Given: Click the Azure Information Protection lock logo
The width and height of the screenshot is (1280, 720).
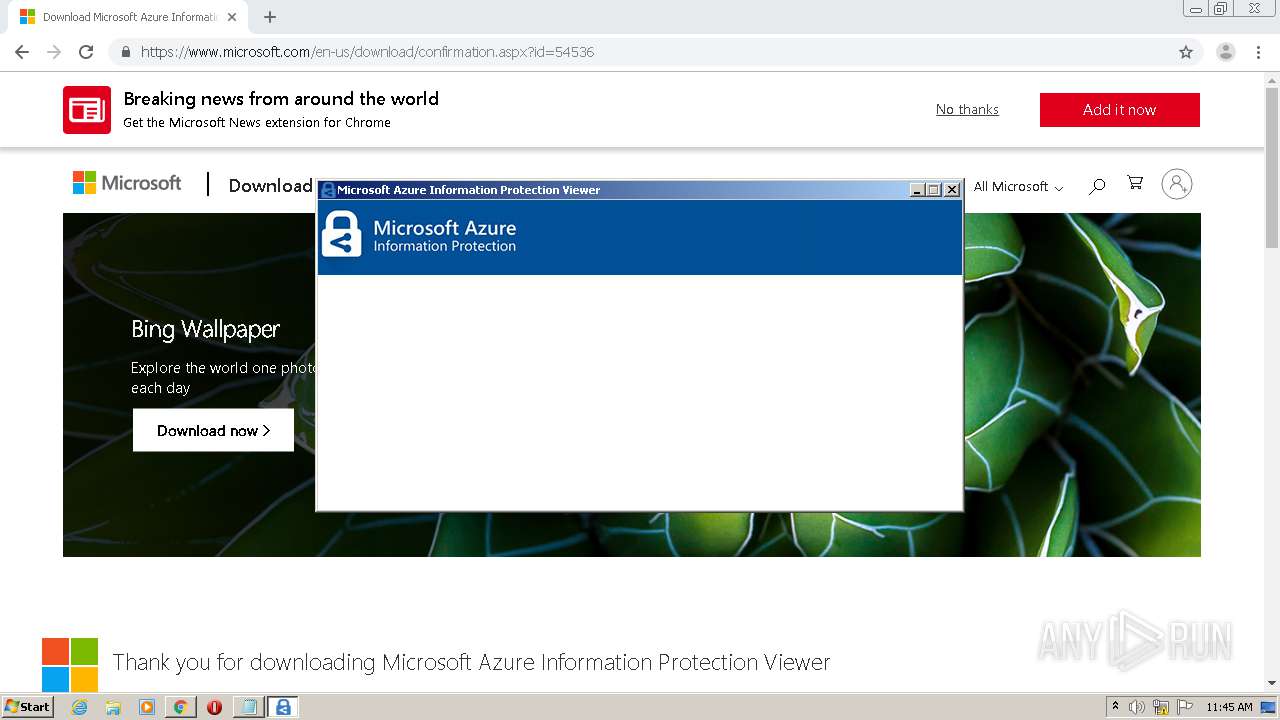Looking at the screenshot, I should tap(341, 234).
